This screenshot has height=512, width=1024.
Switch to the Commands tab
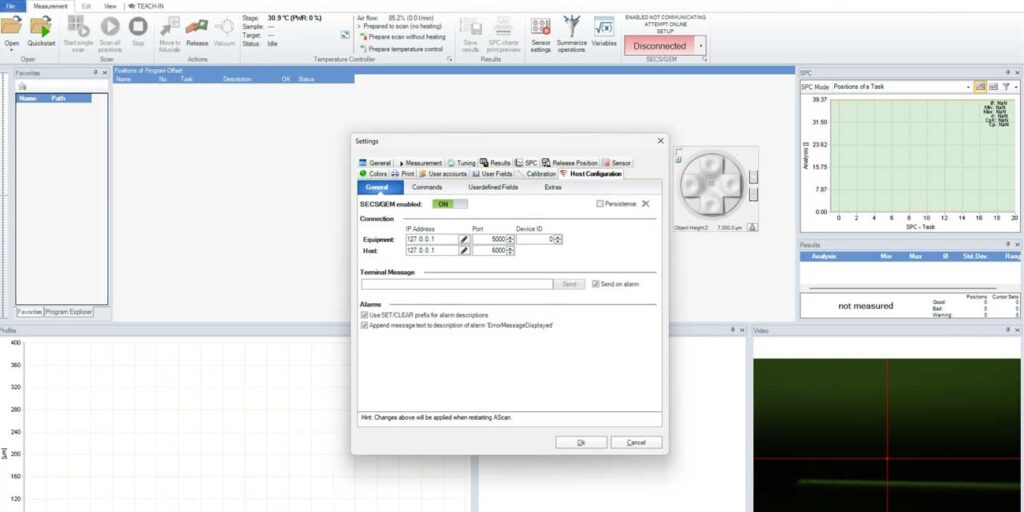click(x=427, y=187)
